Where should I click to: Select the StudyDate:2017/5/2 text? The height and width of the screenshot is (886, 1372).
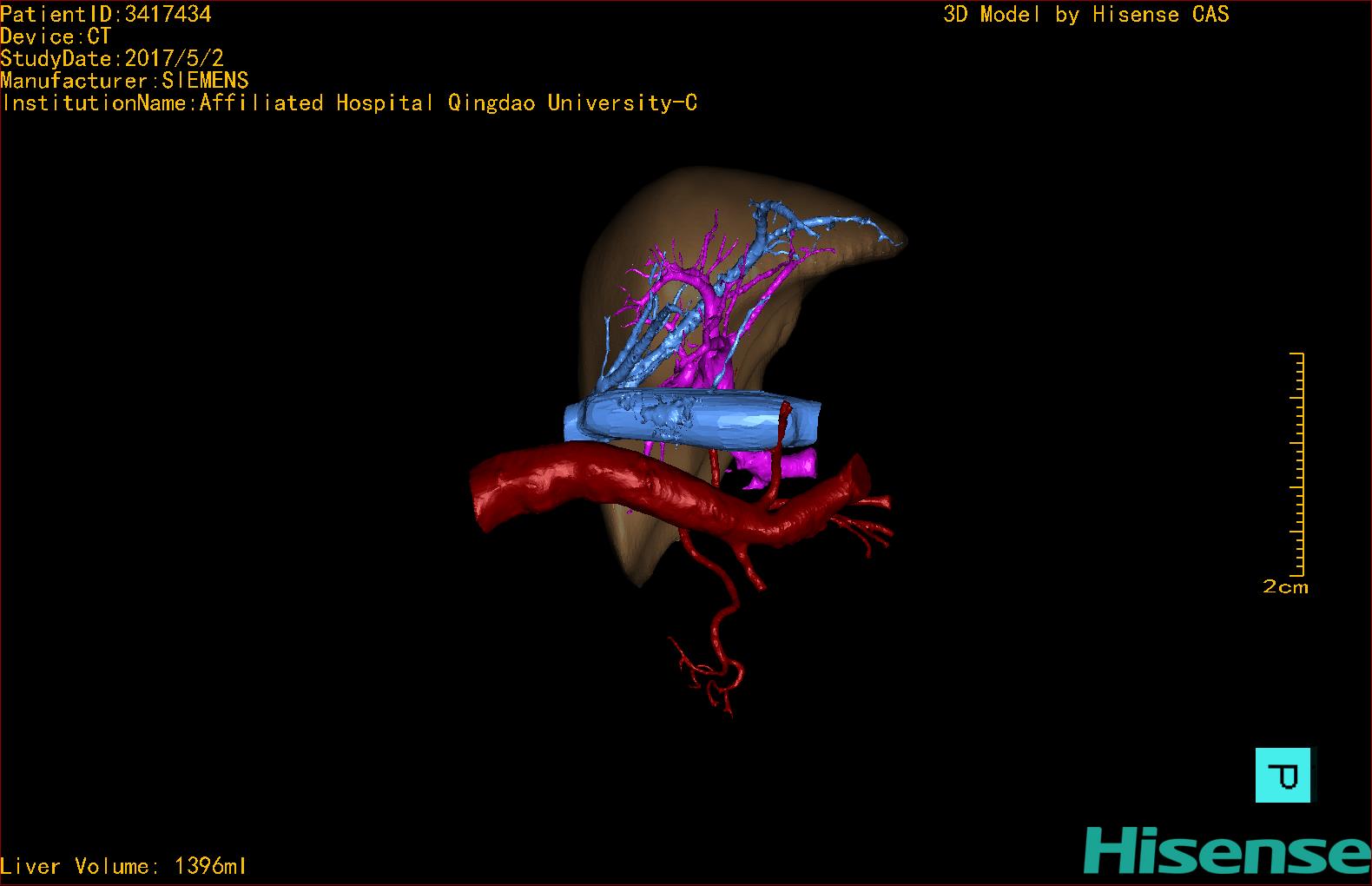112,58
